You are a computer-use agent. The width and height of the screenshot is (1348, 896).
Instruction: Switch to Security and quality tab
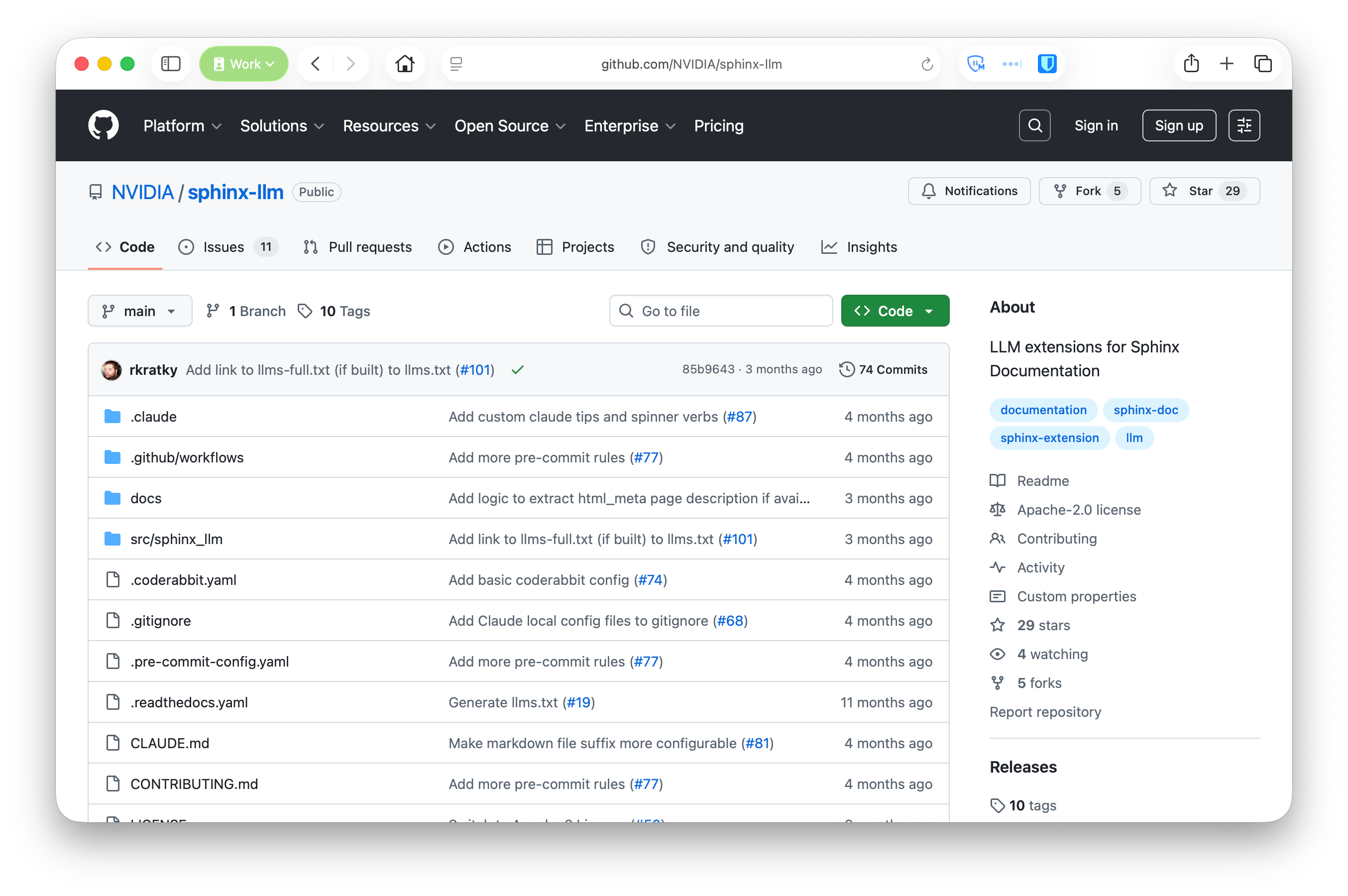(x=717, y=247)
